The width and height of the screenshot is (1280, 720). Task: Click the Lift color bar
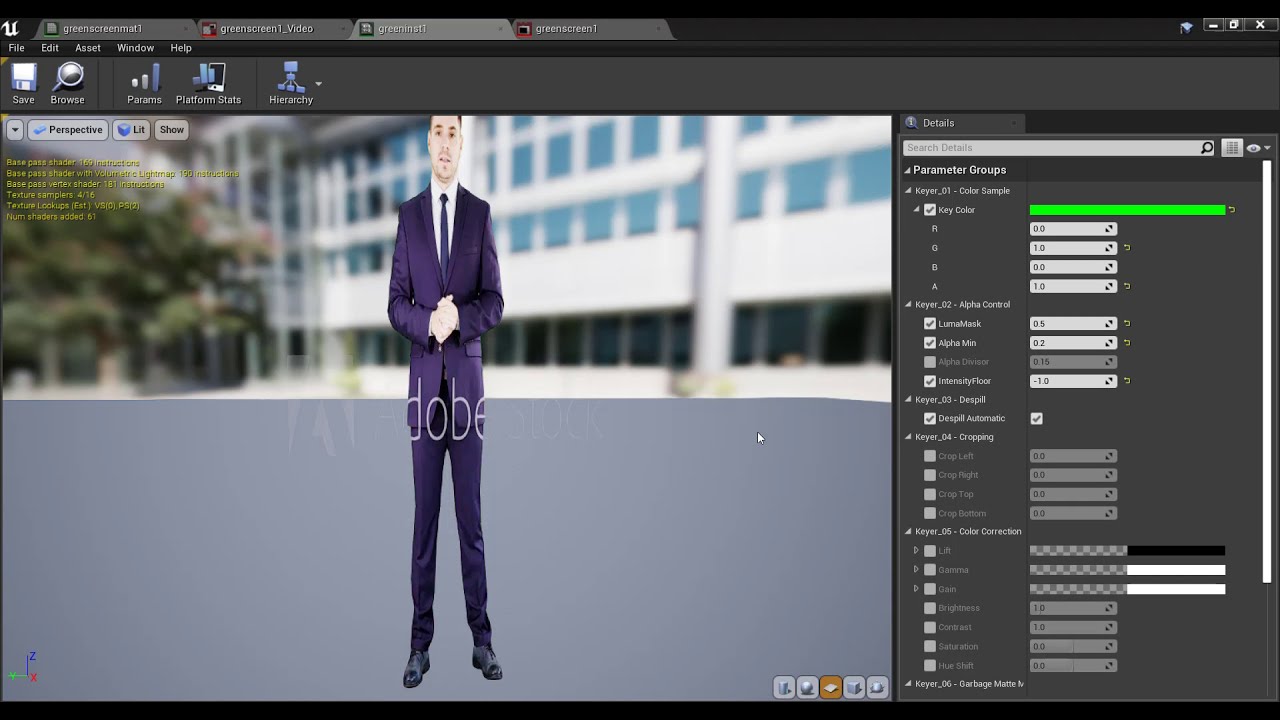click(1127, 551)
